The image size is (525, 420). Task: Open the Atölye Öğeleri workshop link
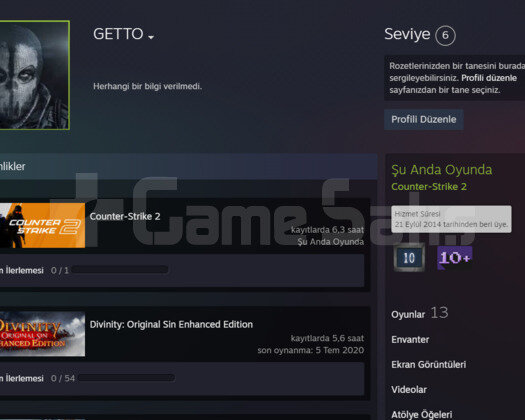[422, 414]
